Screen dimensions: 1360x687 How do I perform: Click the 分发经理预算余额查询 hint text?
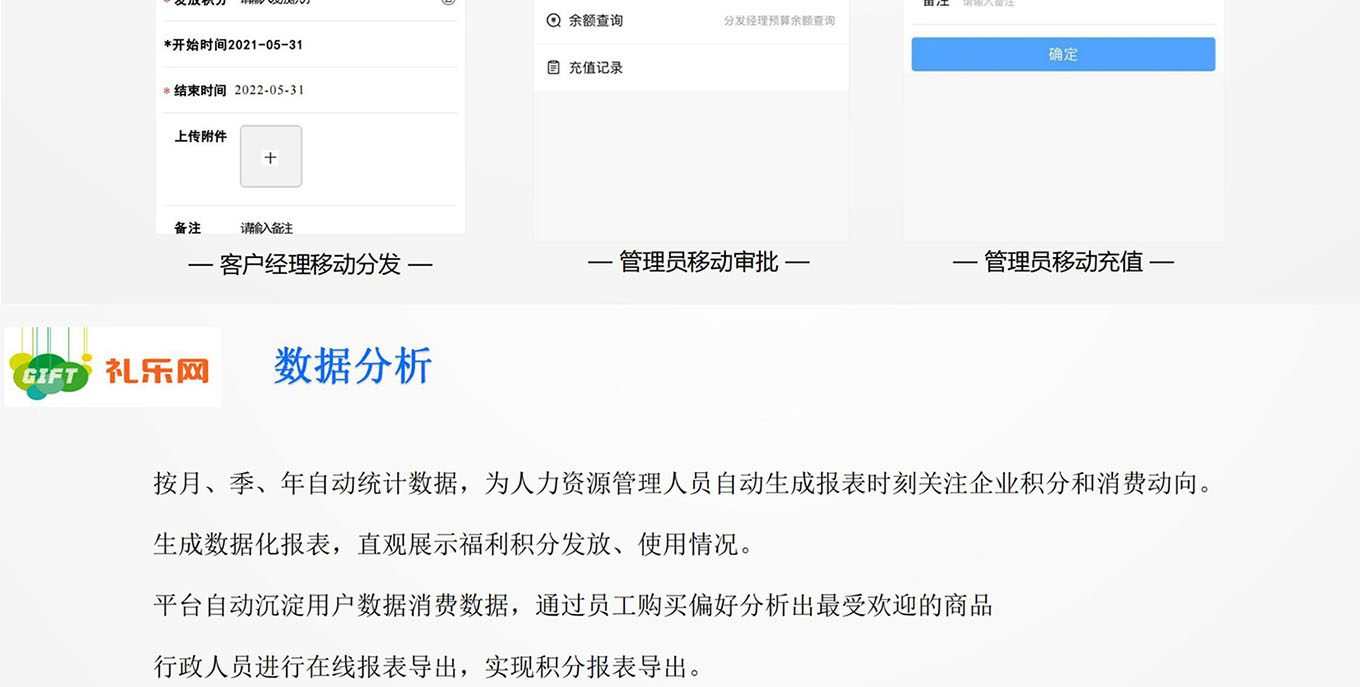tap(779, 21)
